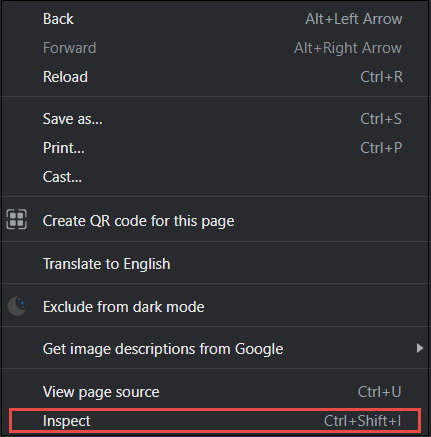Click the Alt+Left Arrow shortcut label

coord(354,19)
